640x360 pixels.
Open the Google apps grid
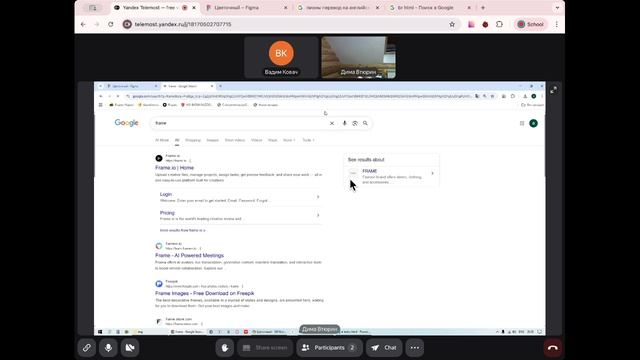click(522, 123)
